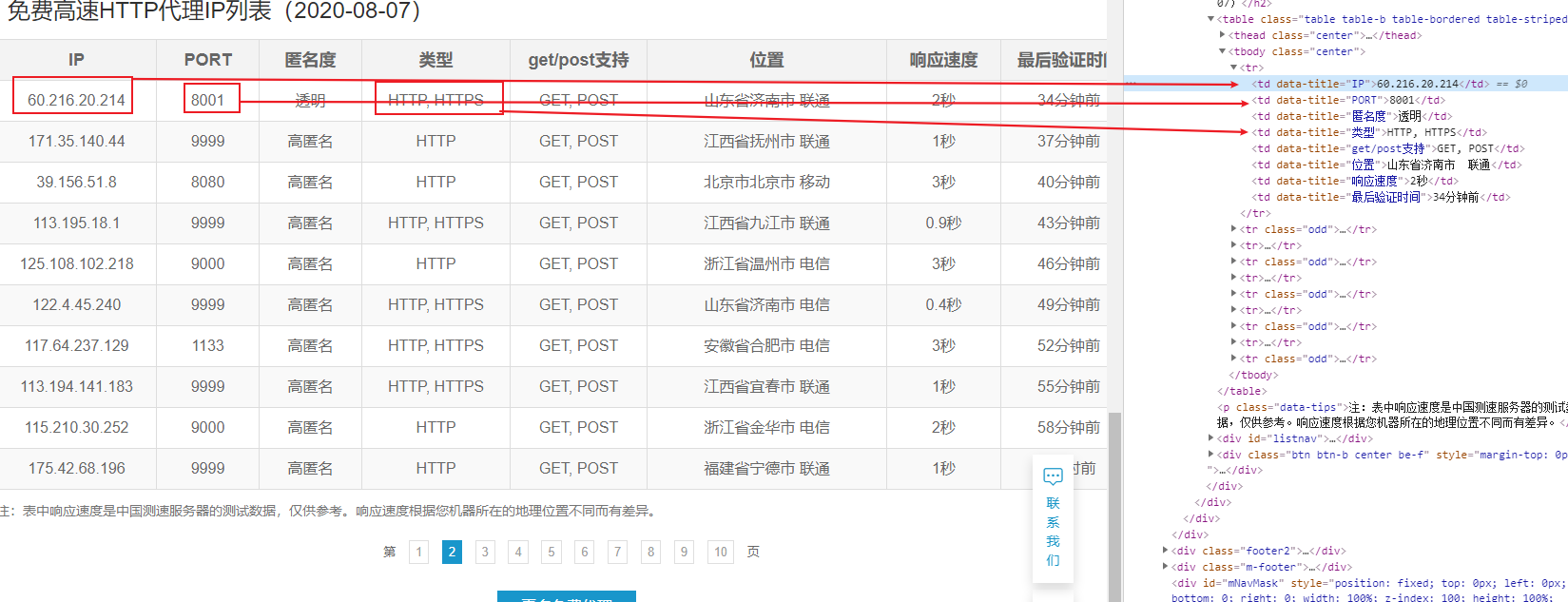
Task: Click the get/post支持 column header
Action: point(578,60)
